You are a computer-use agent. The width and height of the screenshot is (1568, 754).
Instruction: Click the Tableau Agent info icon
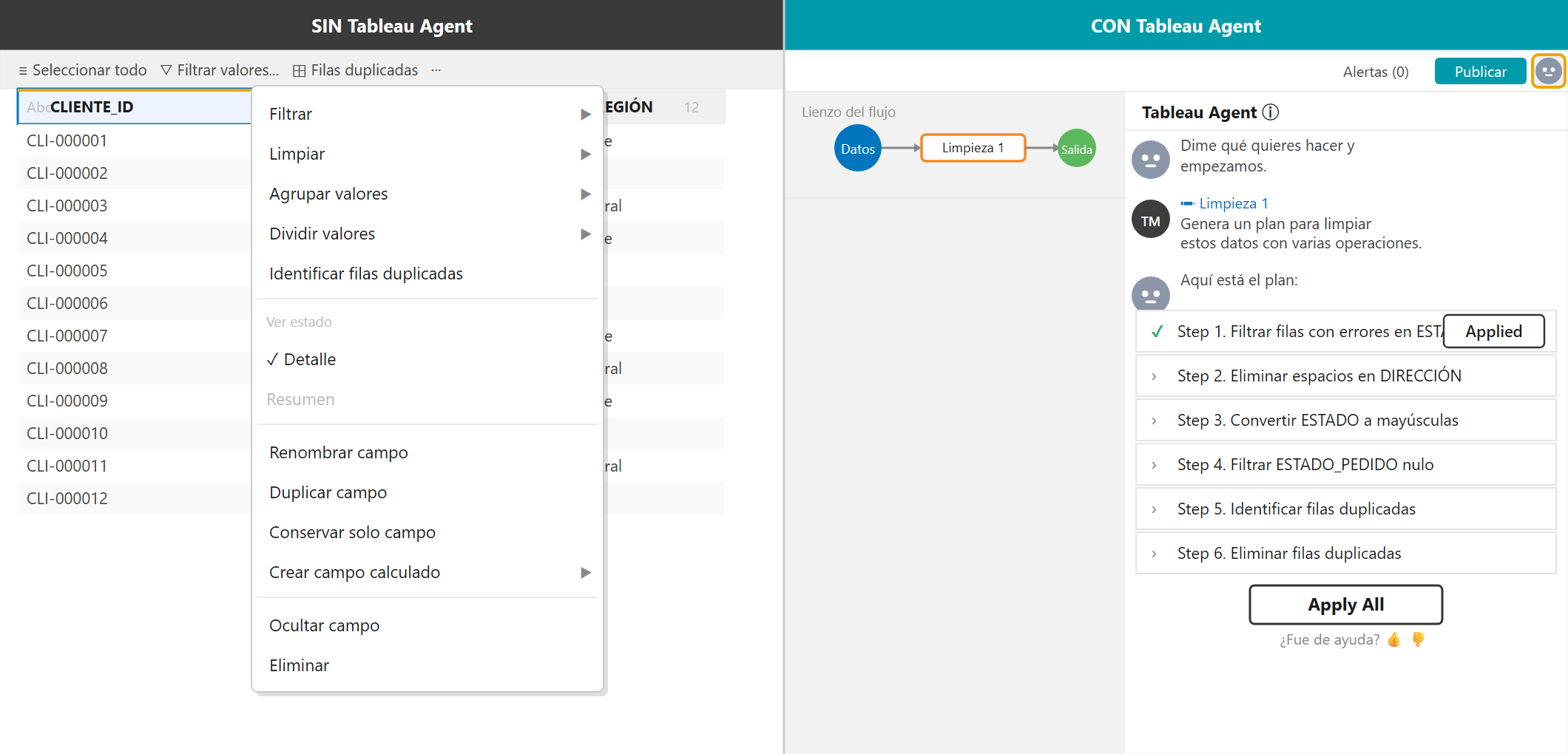click(1271, 112)
